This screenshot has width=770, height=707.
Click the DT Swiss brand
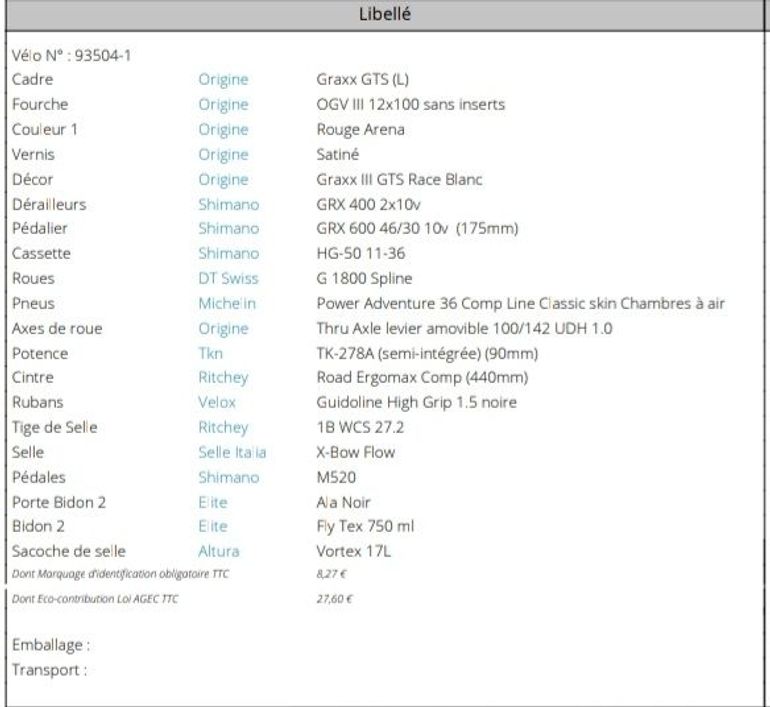pos(228,278)
